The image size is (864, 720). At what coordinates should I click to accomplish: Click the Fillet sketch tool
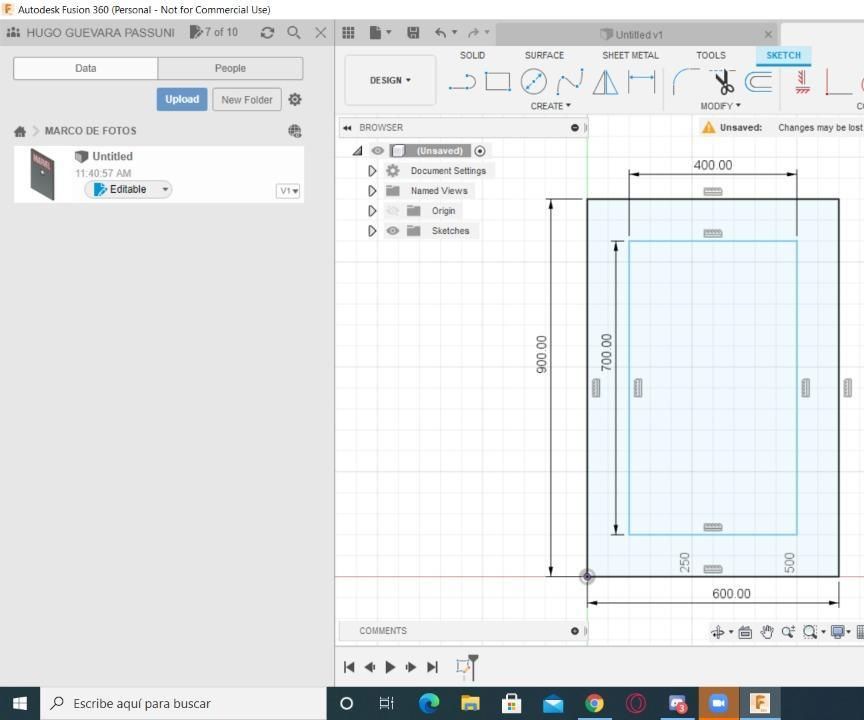(x=686, y=82)
